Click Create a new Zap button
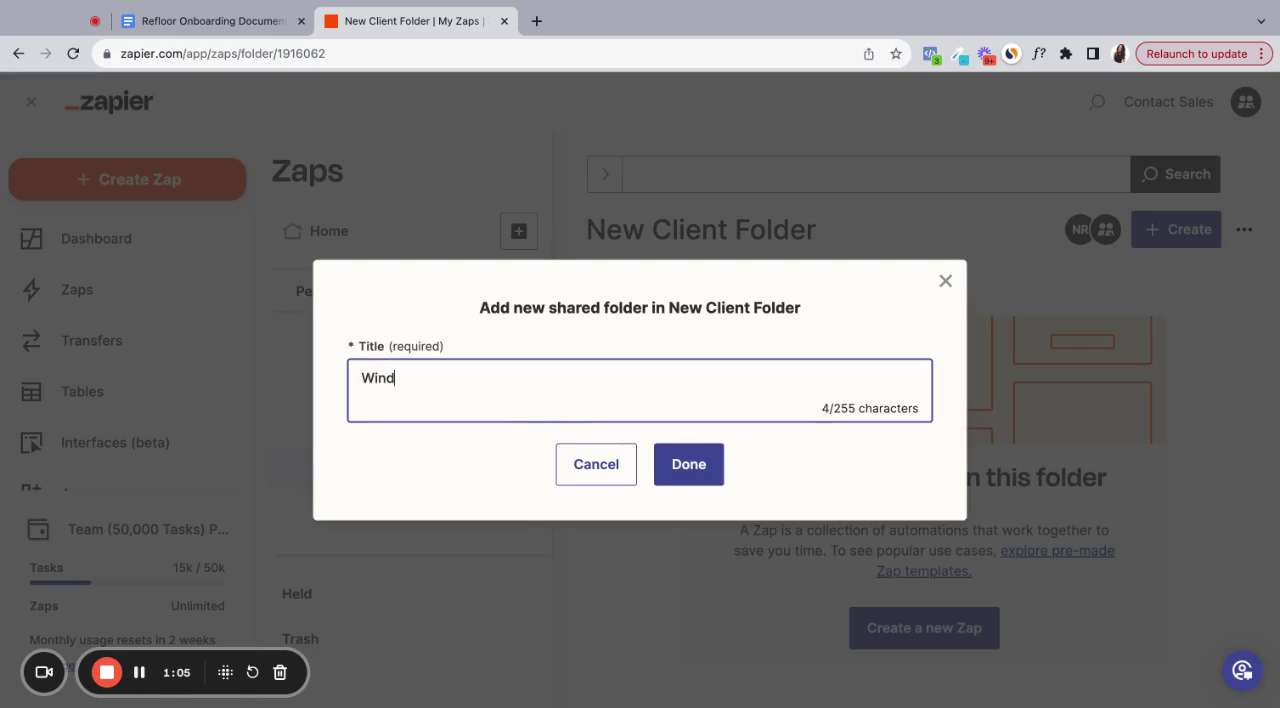The width and height of the screenshot is (1280, 708). (x=924, y=628)
